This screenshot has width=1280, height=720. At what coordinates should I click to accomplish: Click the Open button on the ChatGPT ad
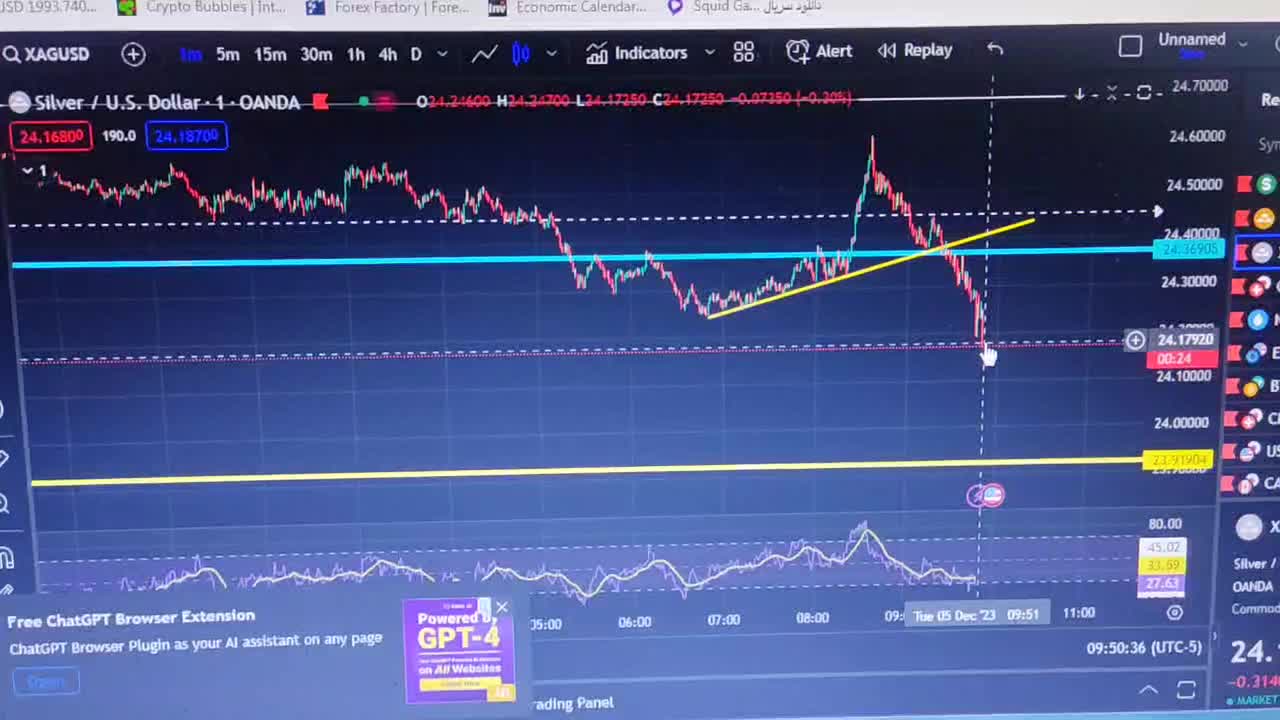(46, 681)
